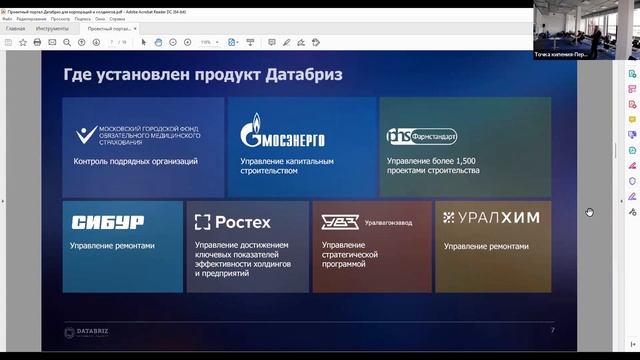Screen dimensions: 640x360
Task: Open the Файл menu
Action: pyautogui.click(x=7, y=19)
